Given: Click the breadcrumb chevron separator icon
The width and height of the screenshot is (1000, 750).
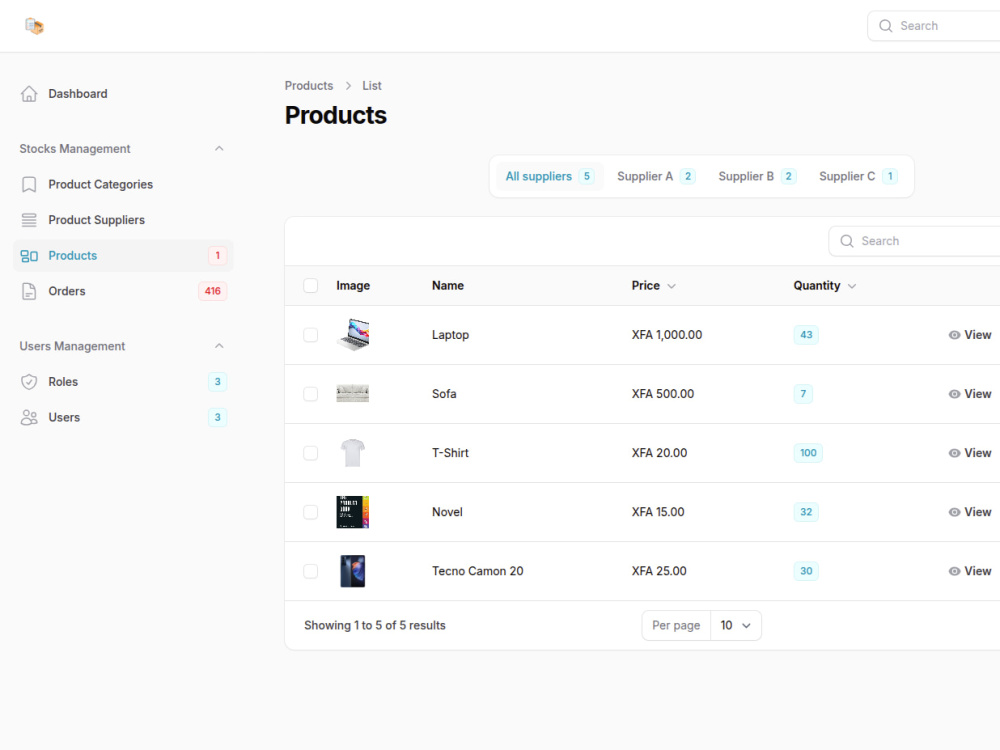Looking at the screenshot, I should click(x=348, y=86).
